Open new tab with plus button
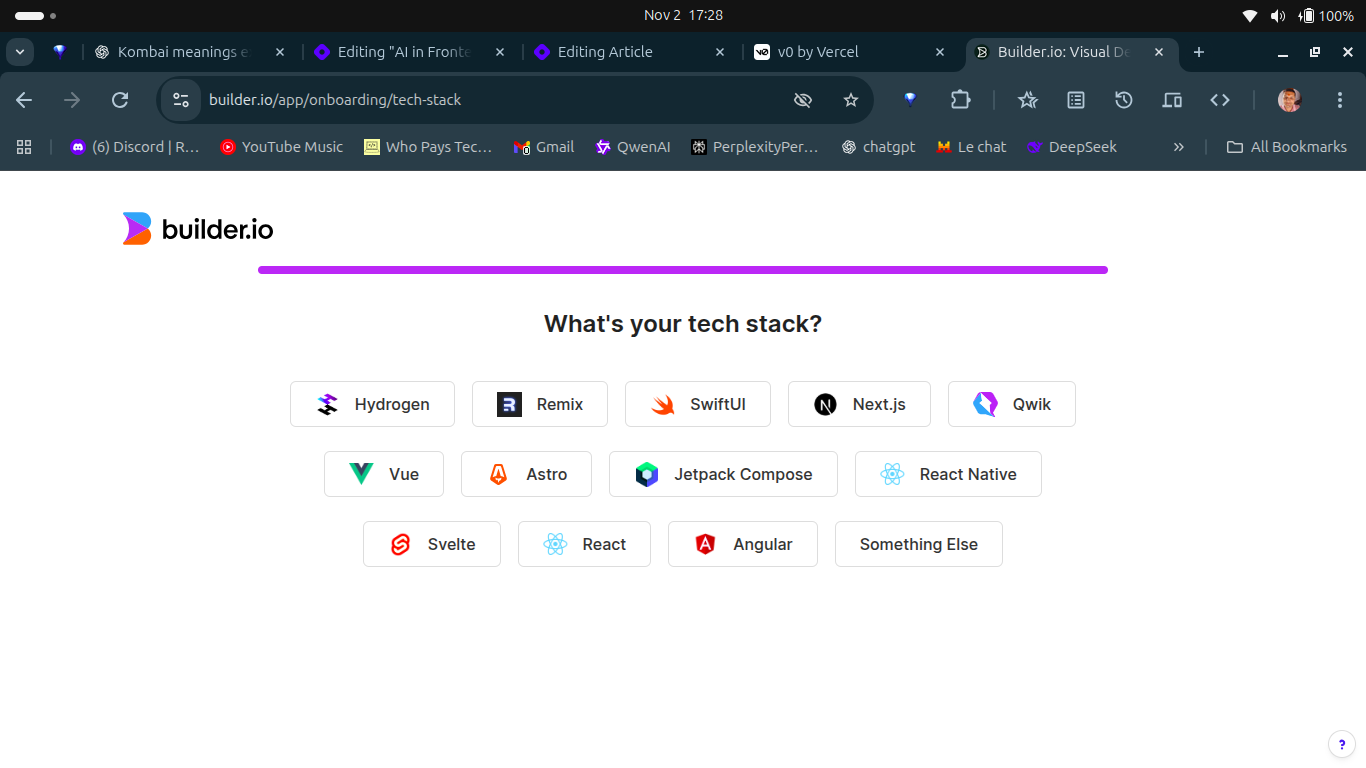 [x=1199, y=52]
